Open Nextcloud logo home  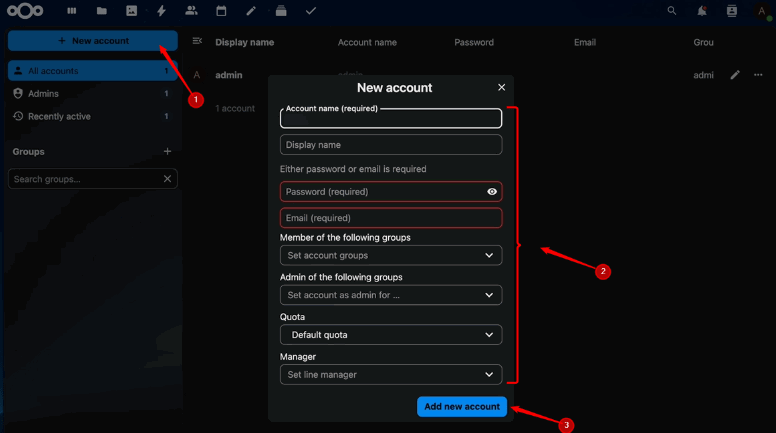25,10
